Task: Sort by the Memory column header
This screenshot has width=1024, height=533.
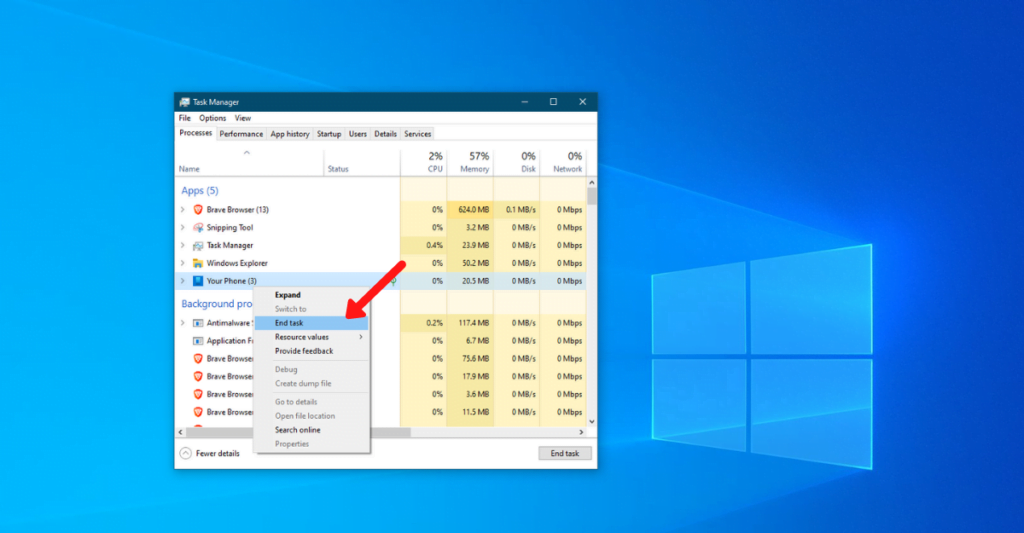Action: click(x=470, y=162)
